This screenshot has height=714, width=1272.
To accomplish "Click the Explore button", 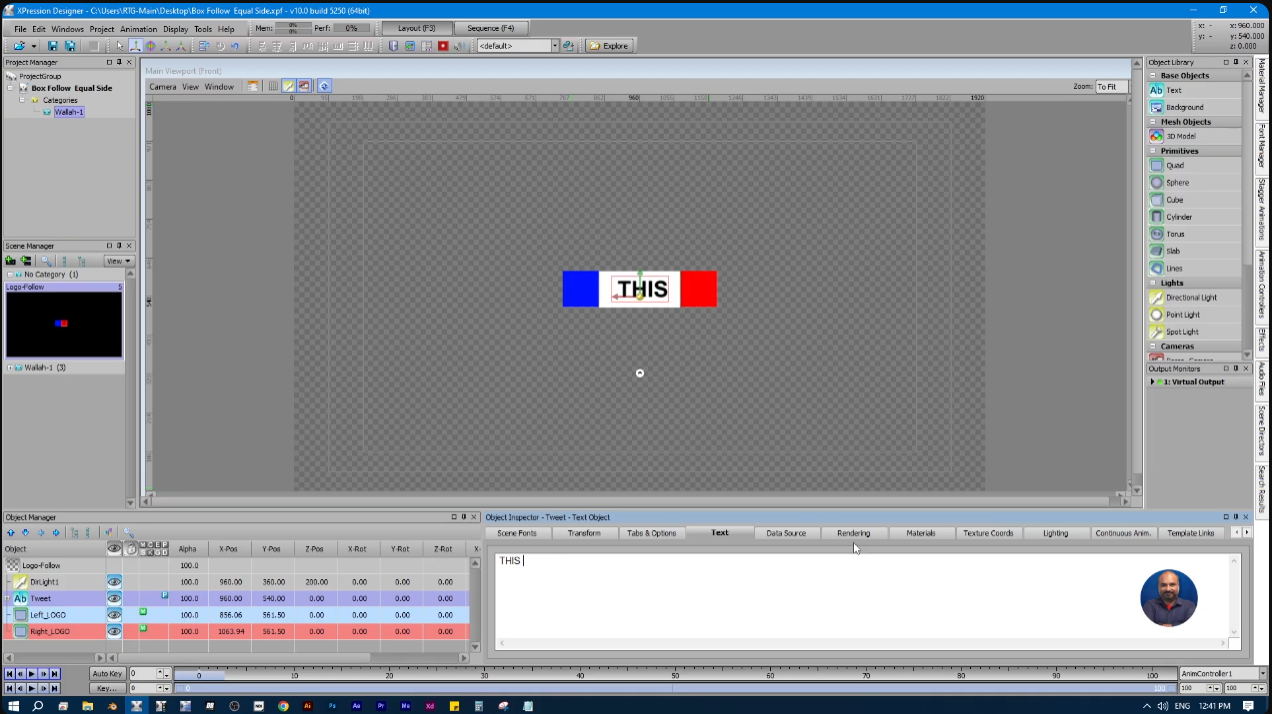I will tap(608, 46).
